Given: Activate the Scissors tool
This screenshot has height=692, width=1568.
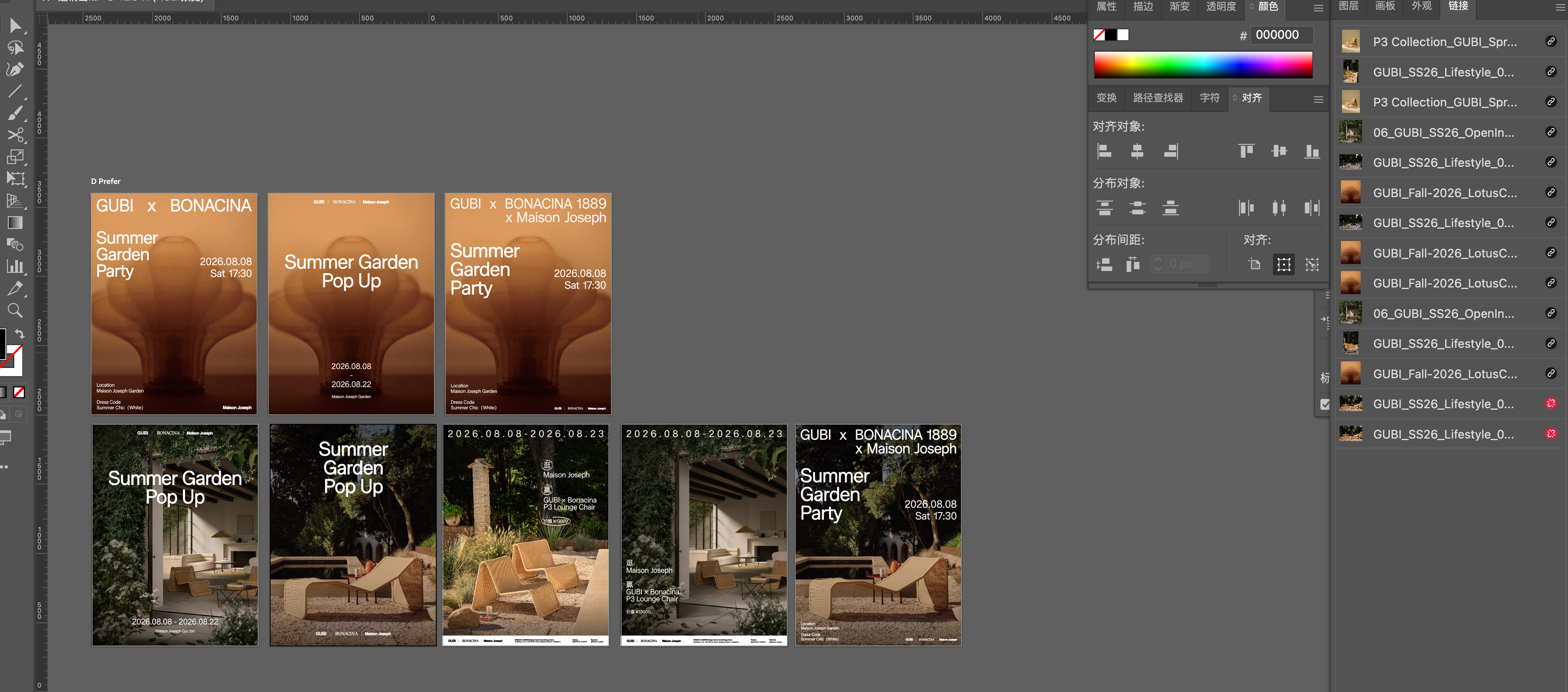Looking at the screenshot, I should tap(15, 135).
